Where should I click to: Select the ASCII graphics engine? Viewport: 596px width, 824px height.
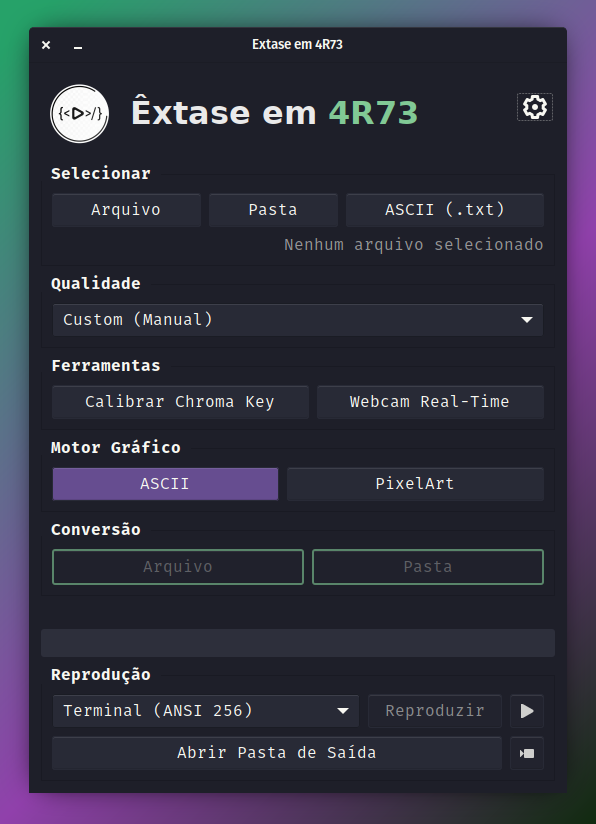[165, 483]
